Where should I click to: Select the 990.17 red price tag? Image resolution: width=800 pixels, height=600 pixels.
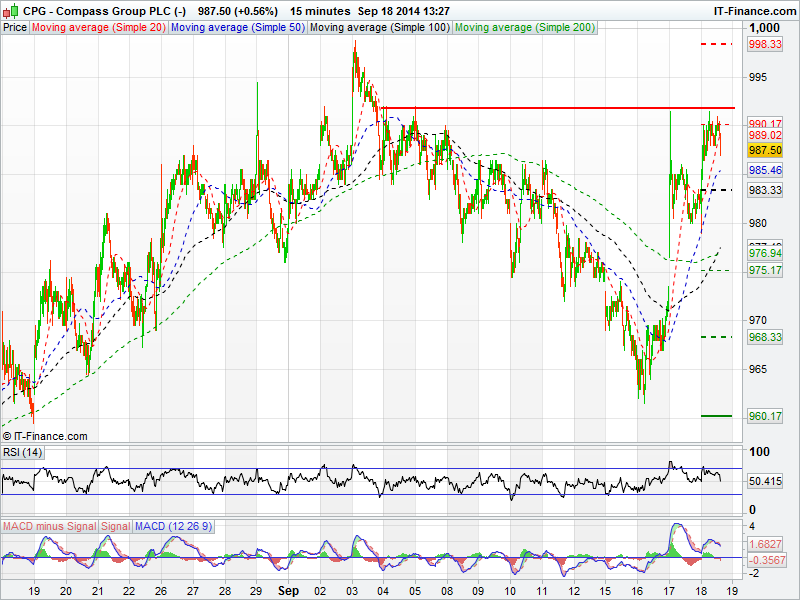(765, 124)
